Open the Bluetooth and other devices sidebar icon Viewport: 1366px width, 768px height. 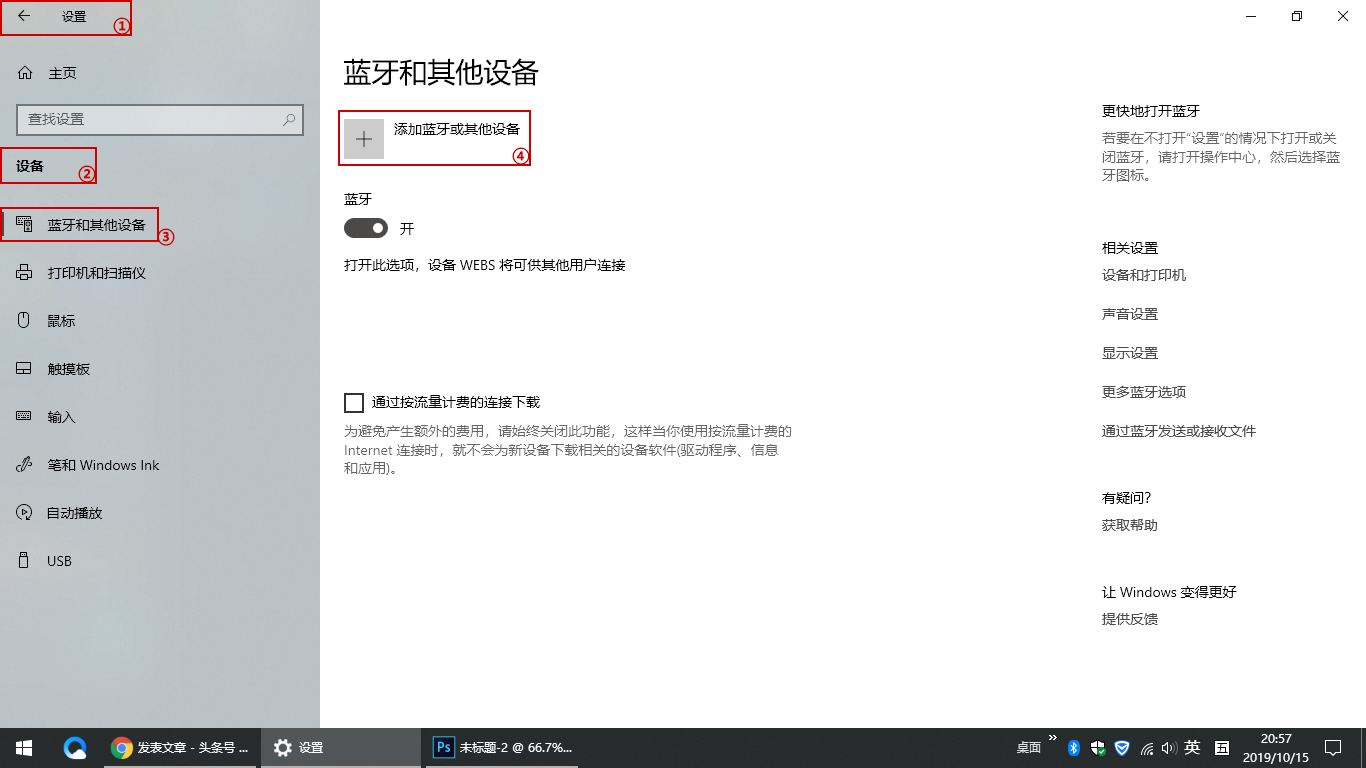(x=24, y=225)
